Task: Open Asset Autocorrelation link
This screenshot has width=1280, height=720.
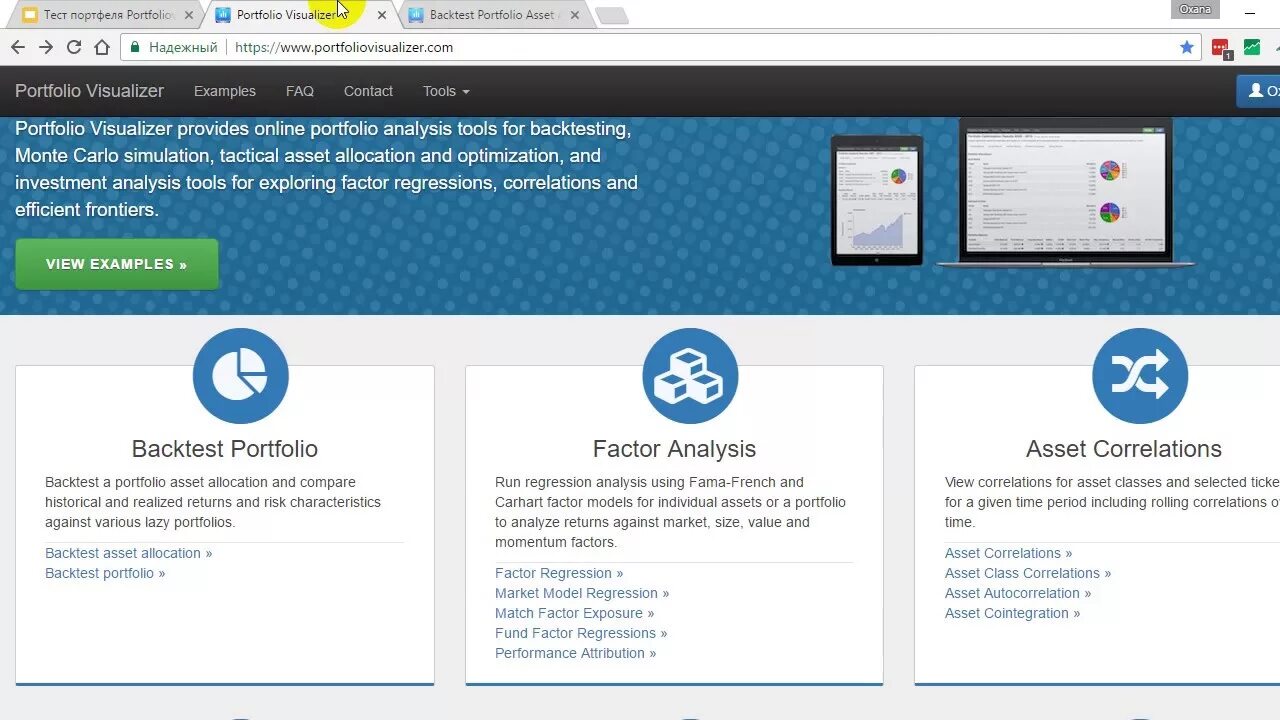Action: pyautogui.click(x=1018, y=593)
